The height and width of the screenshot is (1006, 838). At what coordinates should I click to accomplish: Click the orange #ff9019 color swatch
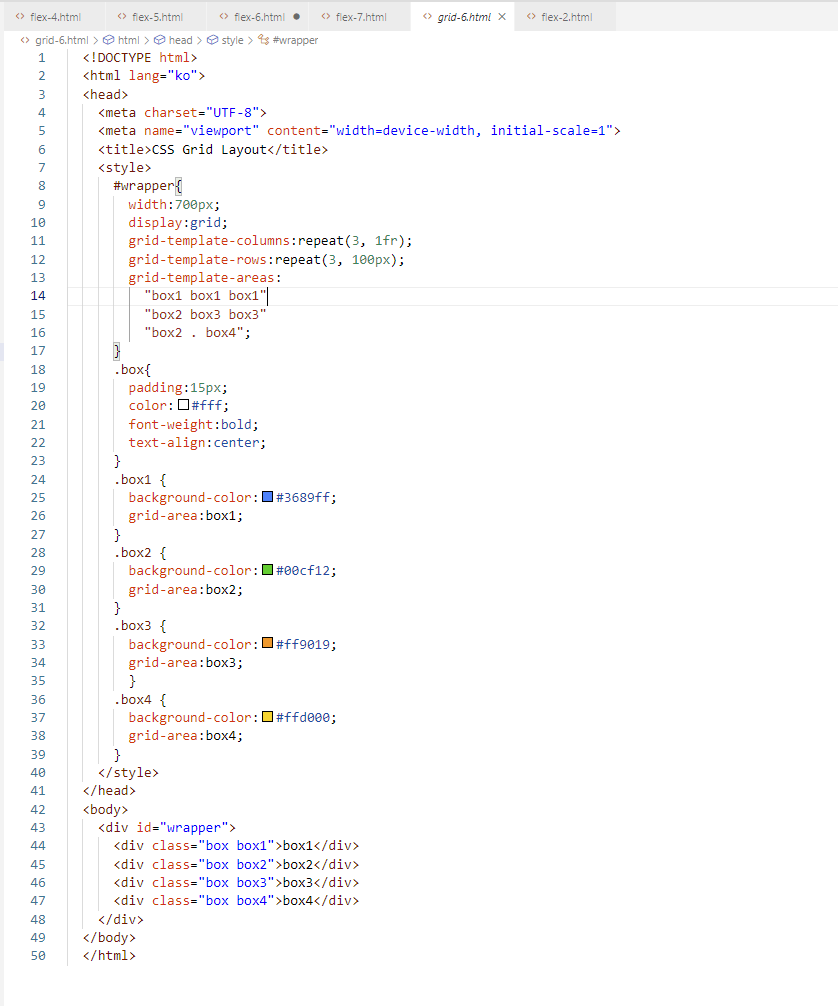click(x=268, y=644)
